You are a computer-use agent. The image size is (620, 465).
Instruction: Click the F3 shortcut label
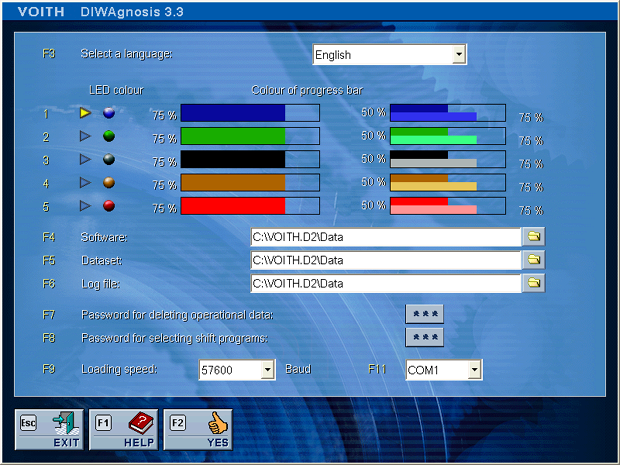(49, 53)
